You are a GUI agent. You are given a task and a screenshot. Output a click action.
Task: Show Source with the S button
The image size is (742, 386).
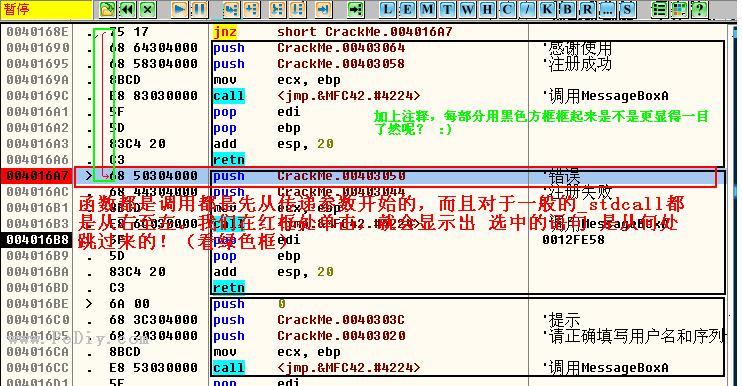627,9
